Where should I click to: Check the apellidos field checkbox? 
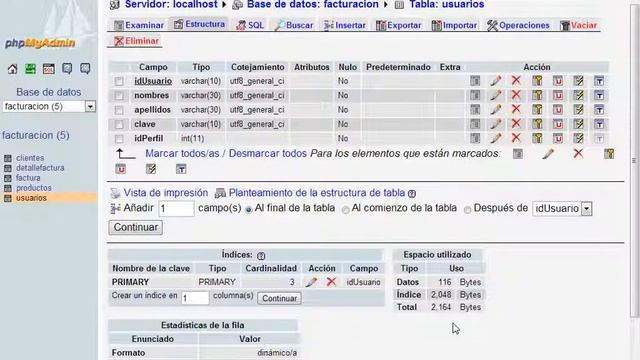(x=119, y=110)
